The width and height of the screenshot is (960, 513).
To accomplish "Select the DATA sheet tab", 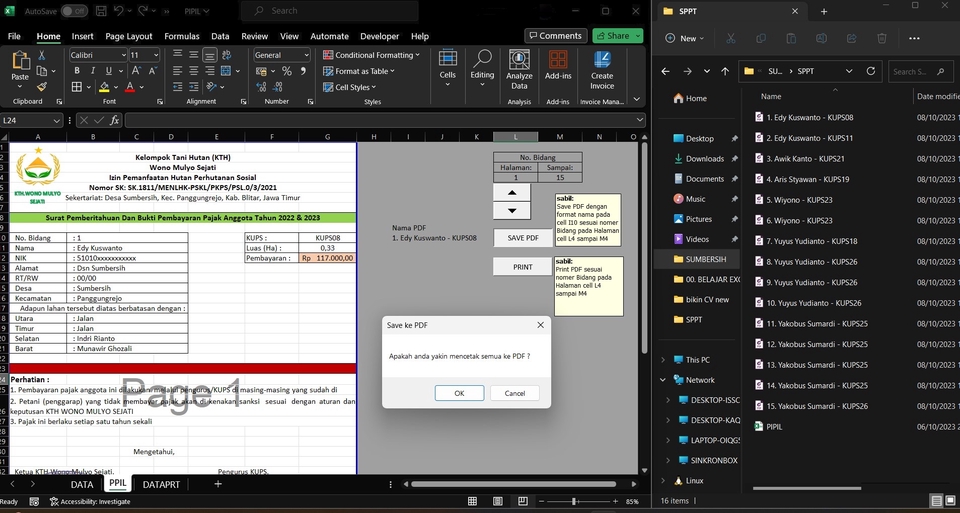I will 81,484.
